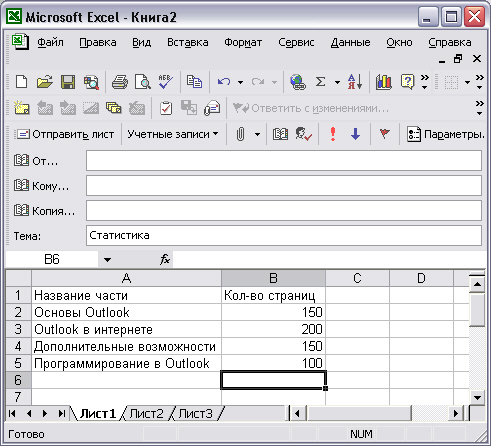The height and width of the screenshot is (446, 491).
Task: Run the spelling check icon
Action: (166, 82)
